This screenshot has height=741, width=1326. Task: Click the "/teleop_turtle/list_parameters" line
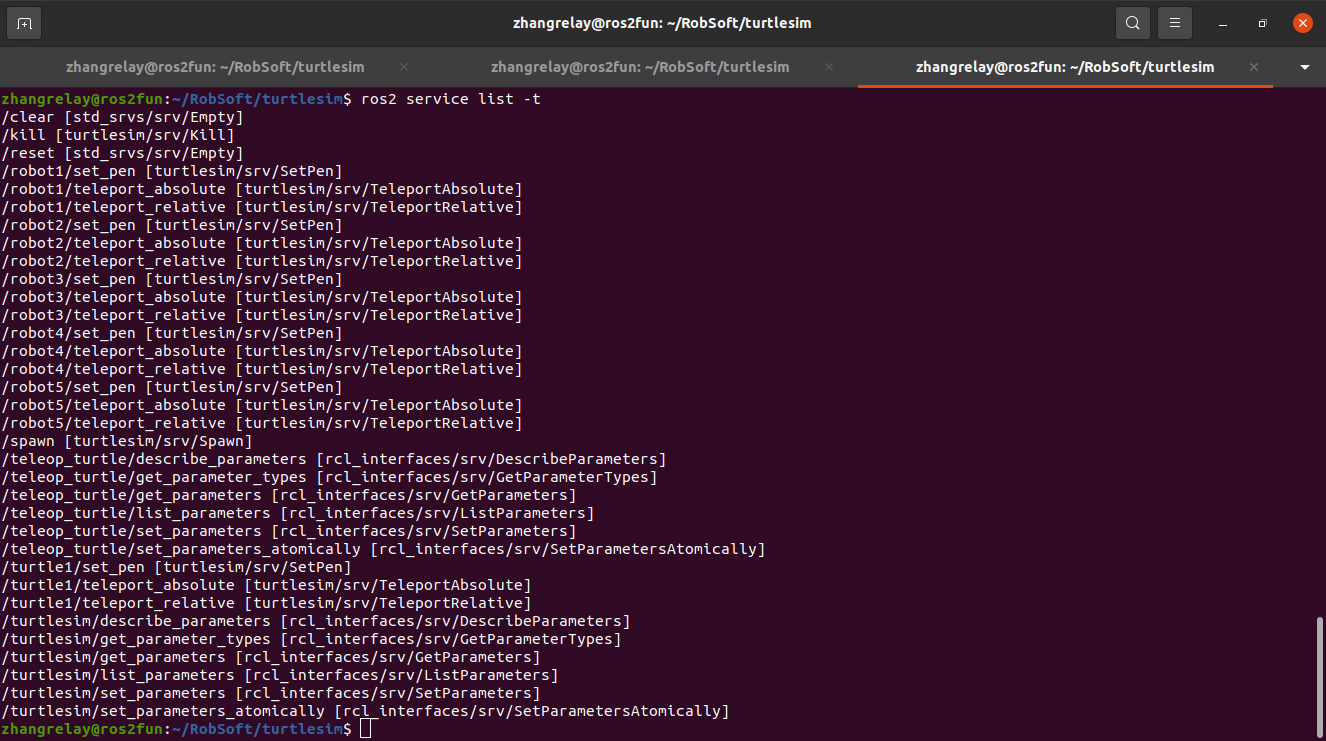[x=298, y=513]
